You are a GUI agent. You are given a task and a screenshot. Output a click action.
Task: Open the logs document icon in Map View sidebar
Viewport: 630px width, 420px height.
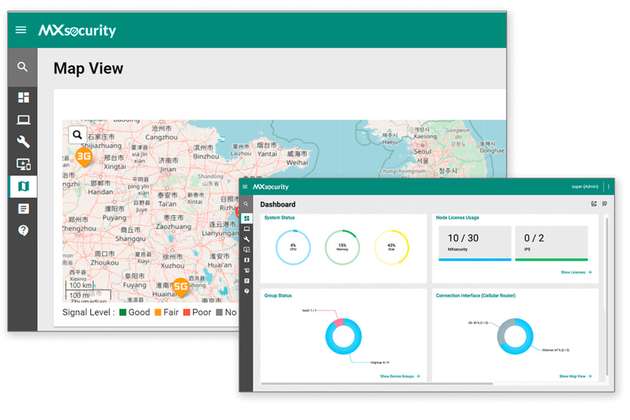[x=23, y=209]
